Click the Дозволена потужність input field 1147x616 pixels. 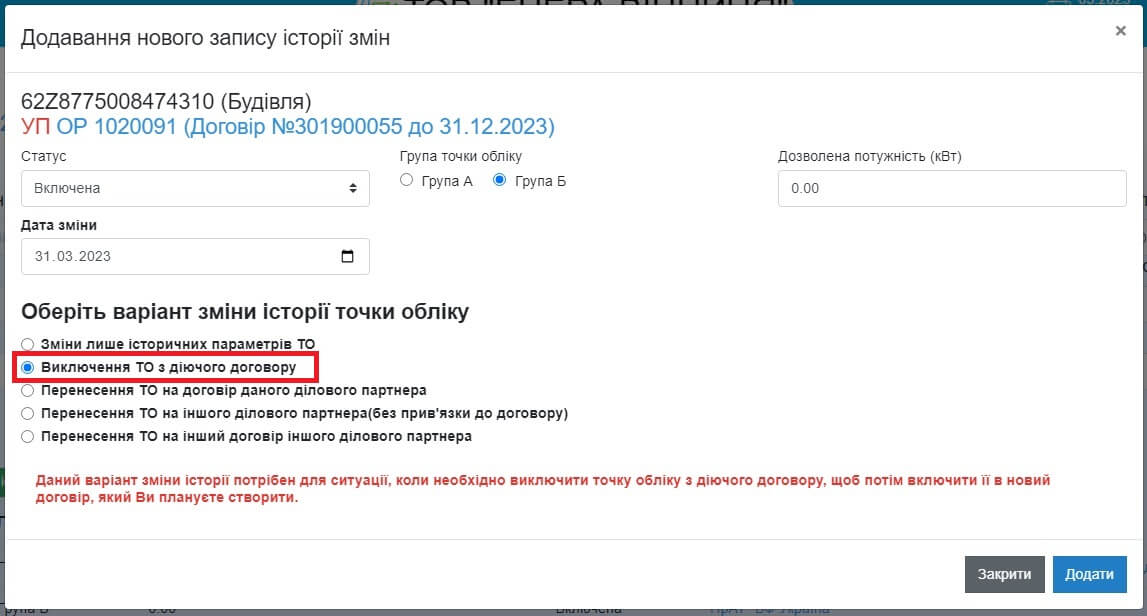point(951,188)
